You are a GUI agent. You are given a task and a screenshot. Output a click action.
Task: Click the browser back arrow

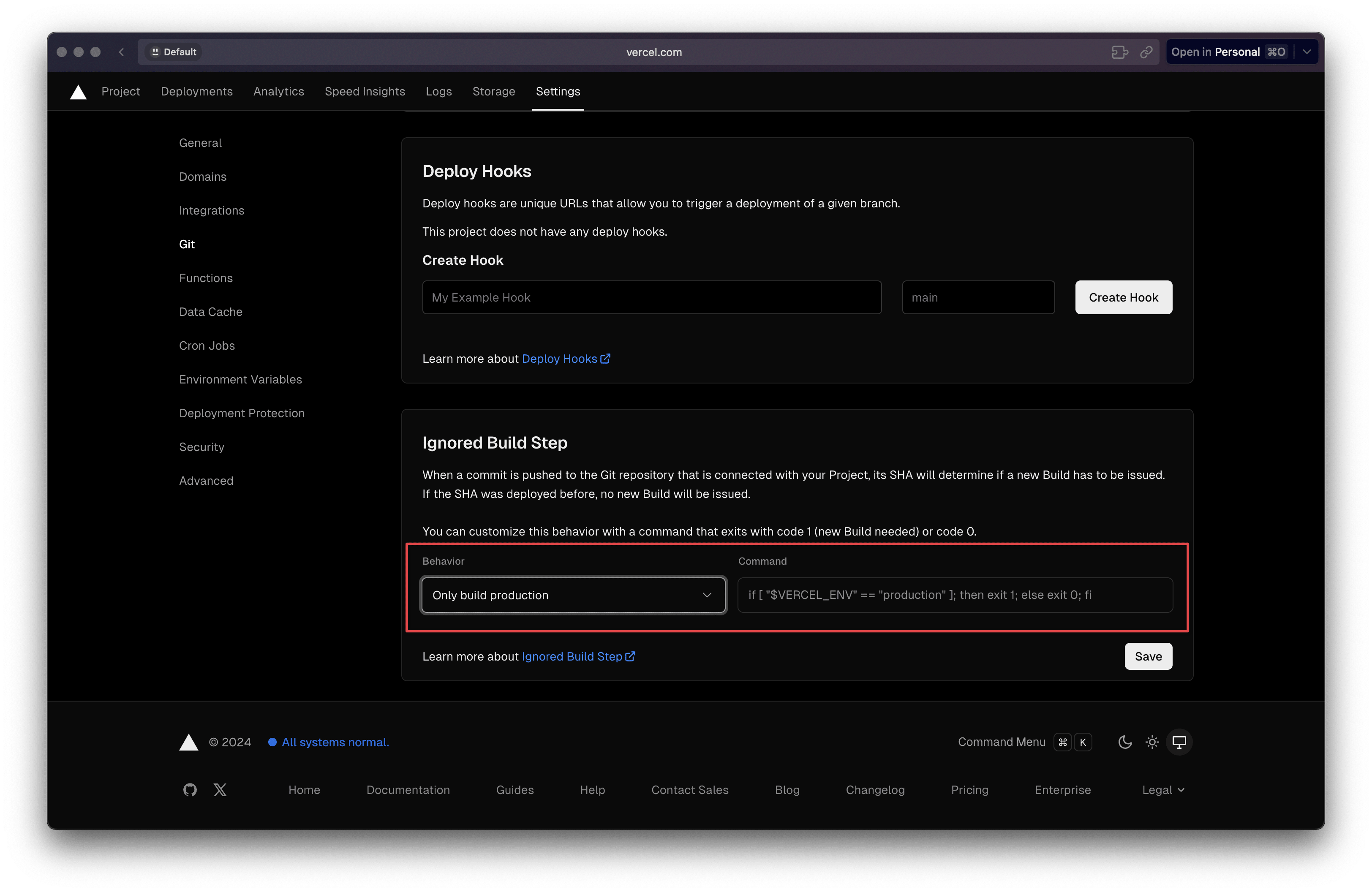(122, 52)
